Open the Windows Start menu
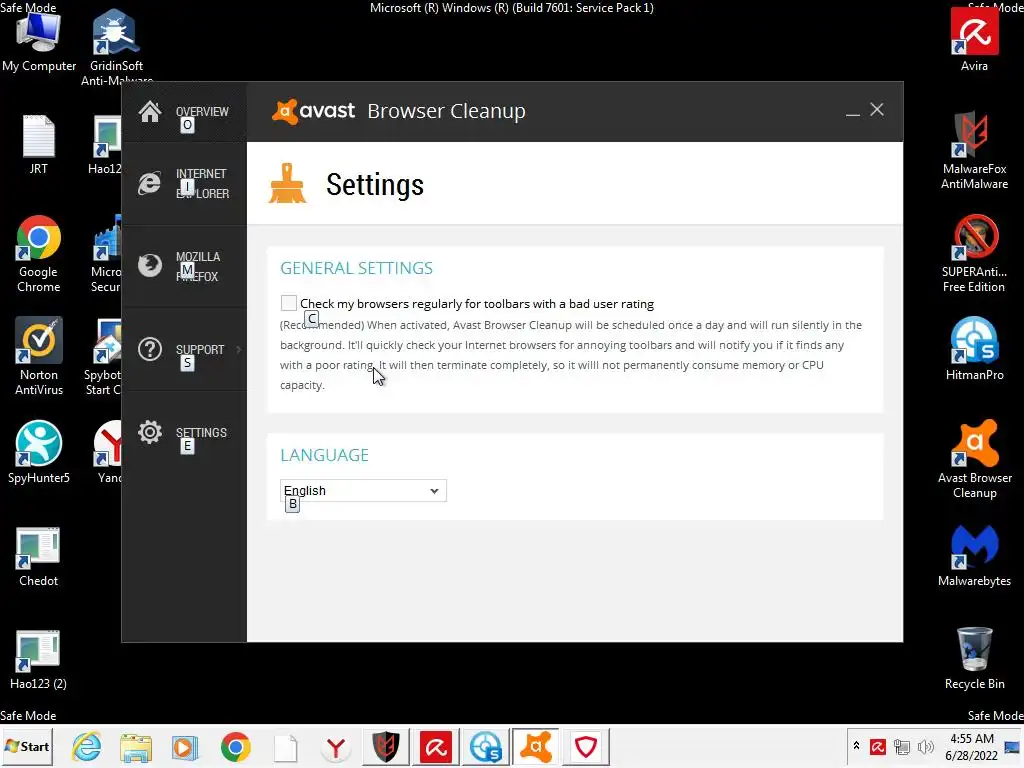Screen dimensions: 1024x768 tap(27, 746)
